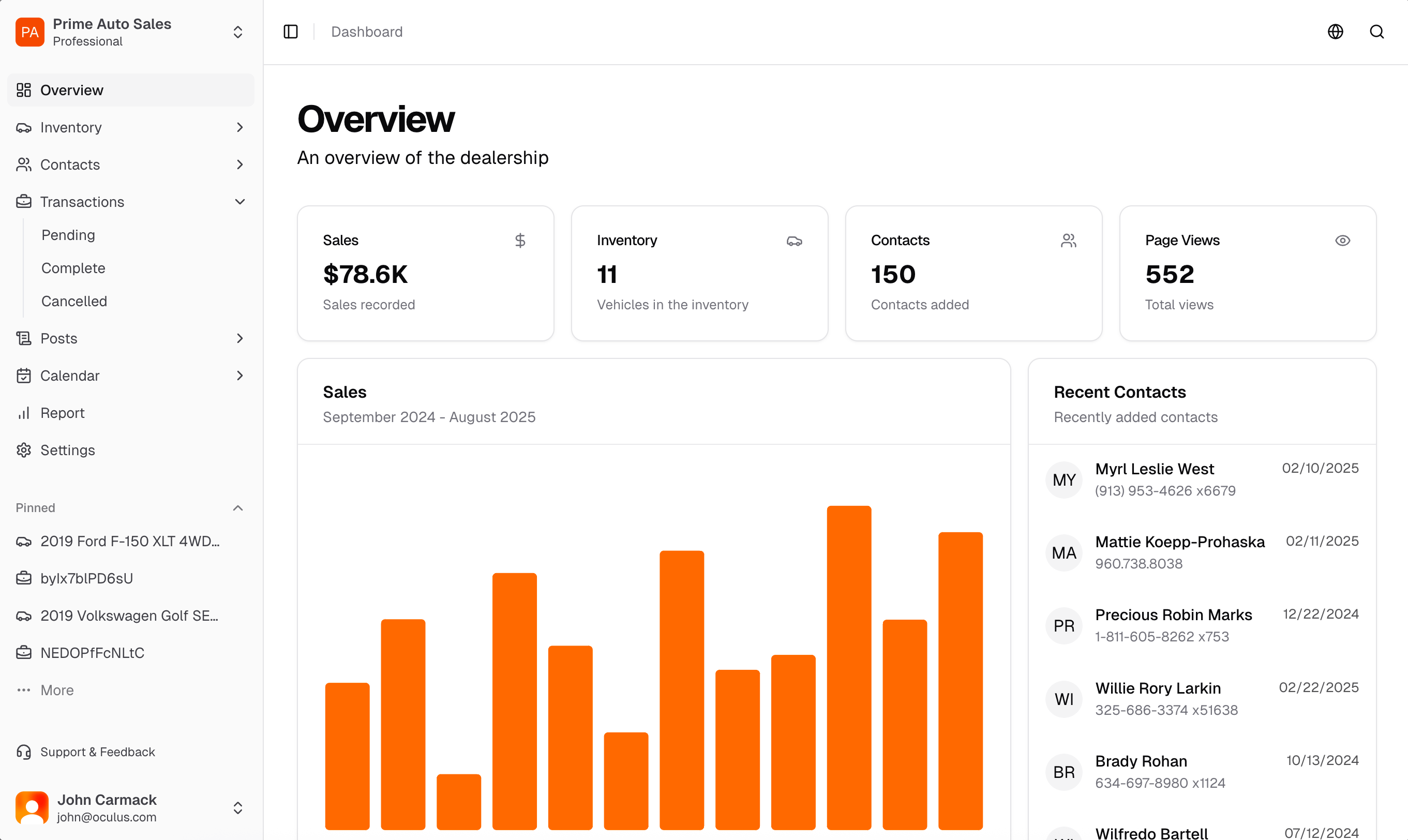1408x840 pixels.
Task: Click the $78.6K sales value
Action: coord(365,275)
